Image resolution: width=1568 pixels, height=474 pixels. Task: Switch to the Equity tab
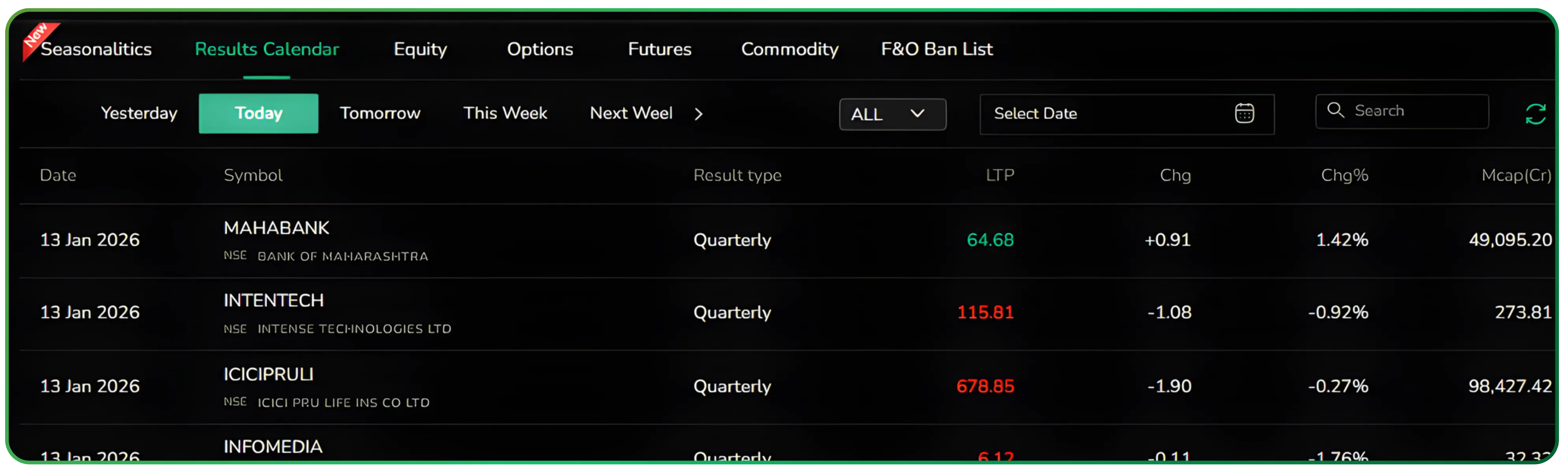coord(420,50)
